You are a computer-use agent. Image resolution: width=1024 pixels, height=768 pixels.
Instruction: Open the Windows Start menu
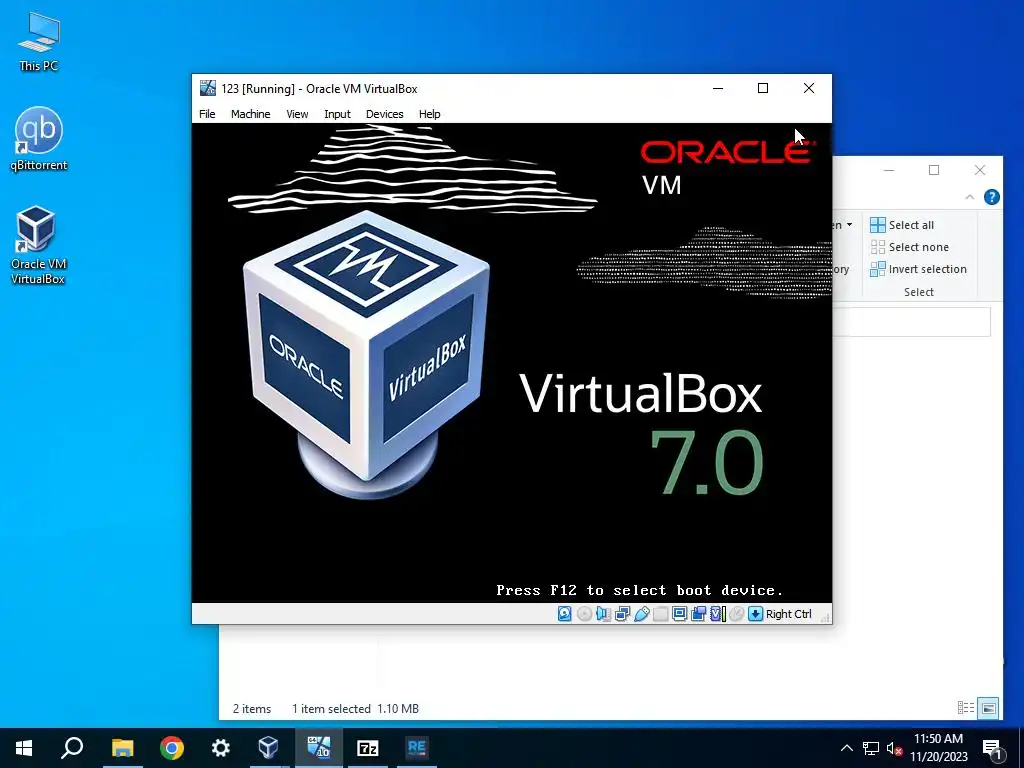click(24, 748)
